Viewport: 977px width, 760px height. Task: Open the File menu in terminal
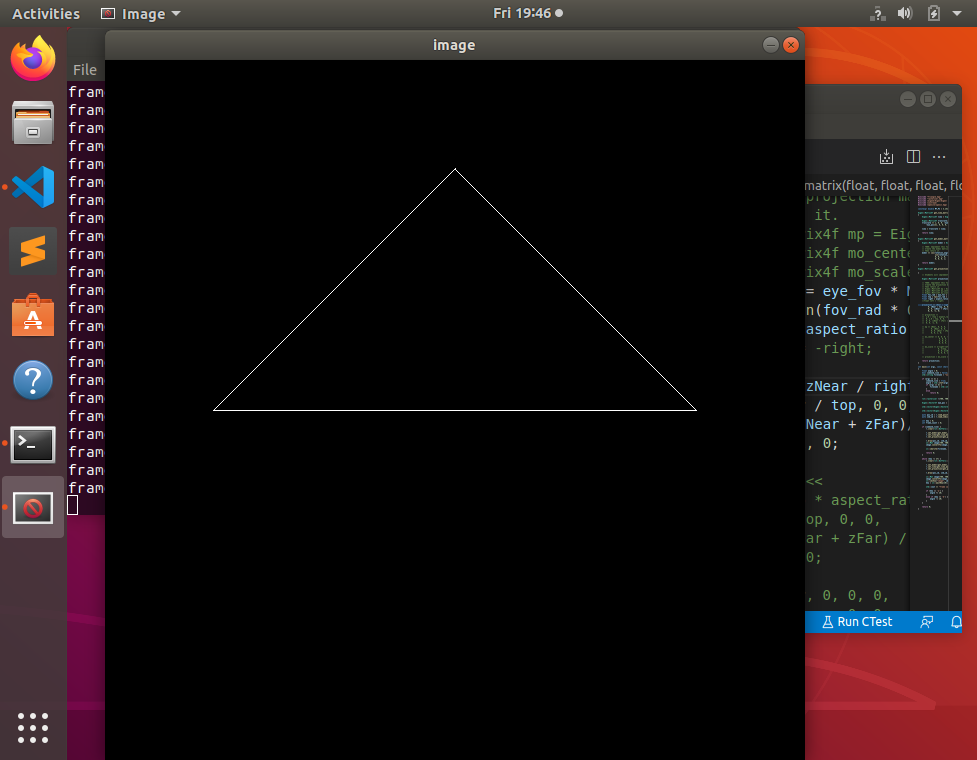tap(85, 70)
